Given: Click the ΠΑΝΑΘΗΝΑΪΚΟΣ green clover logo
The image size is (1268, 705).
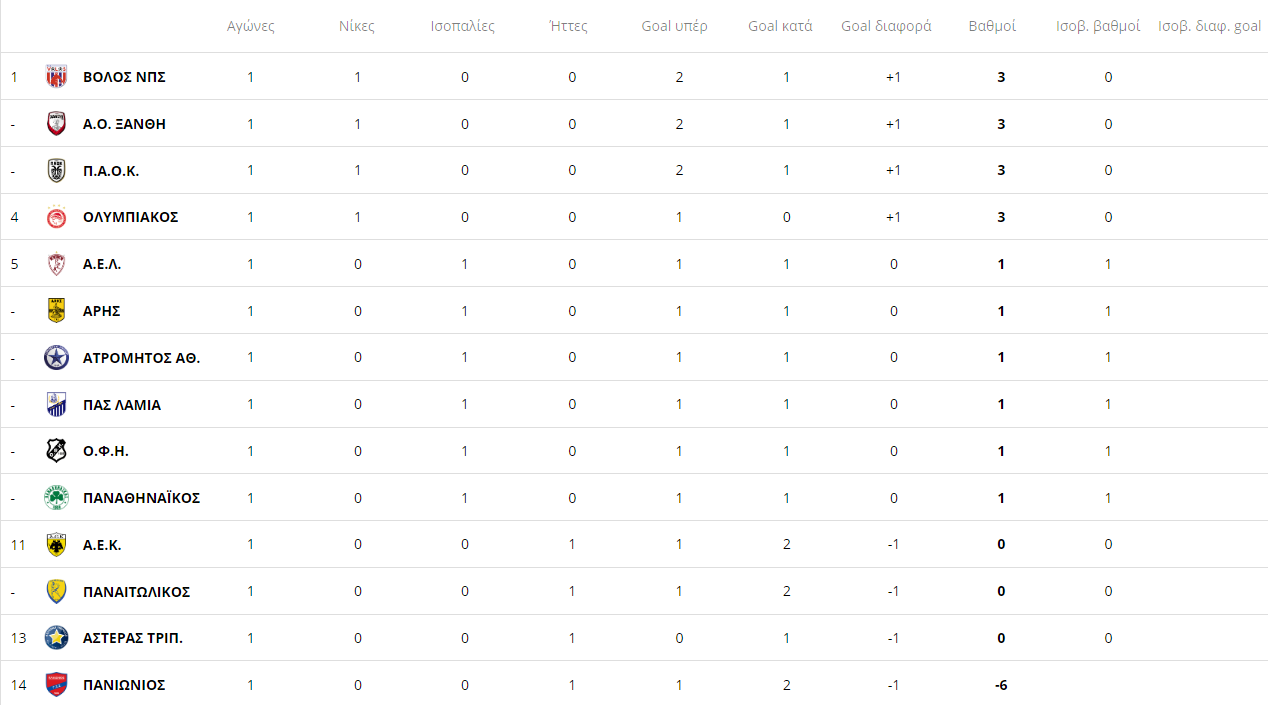Looking at the screenshot, I should [57, 498].
